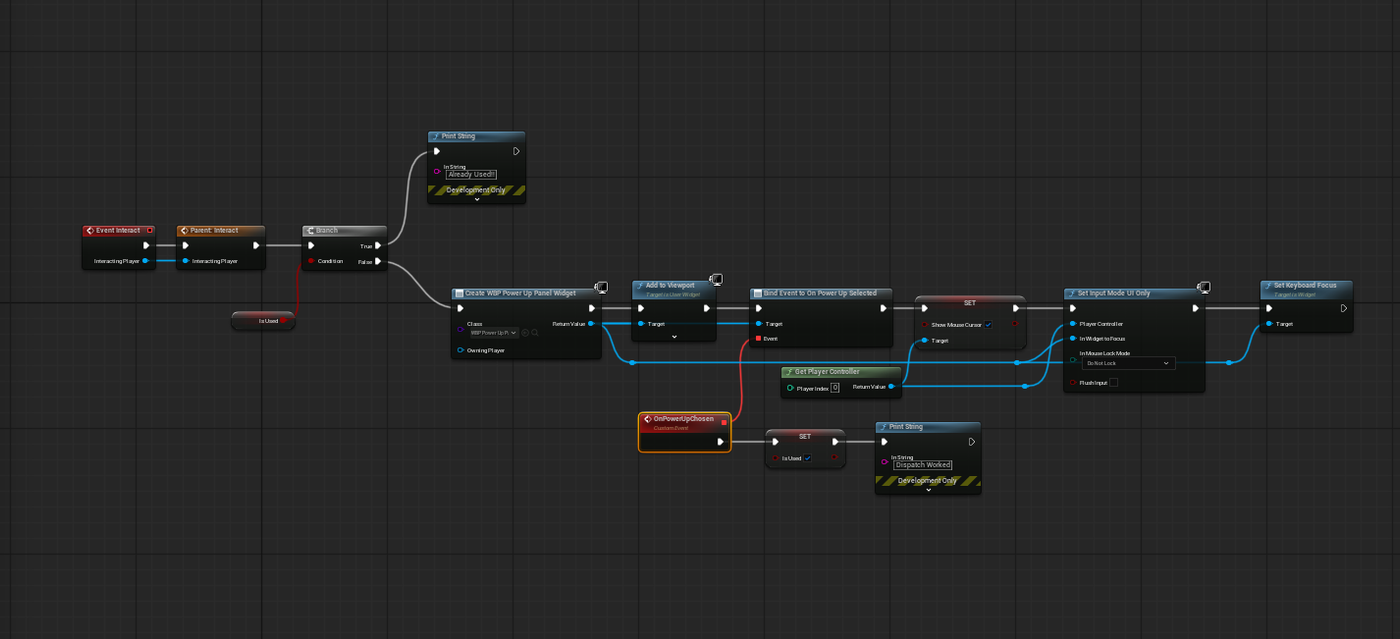Click Event Interact's Interacting Player output pin

coord(146,261)
